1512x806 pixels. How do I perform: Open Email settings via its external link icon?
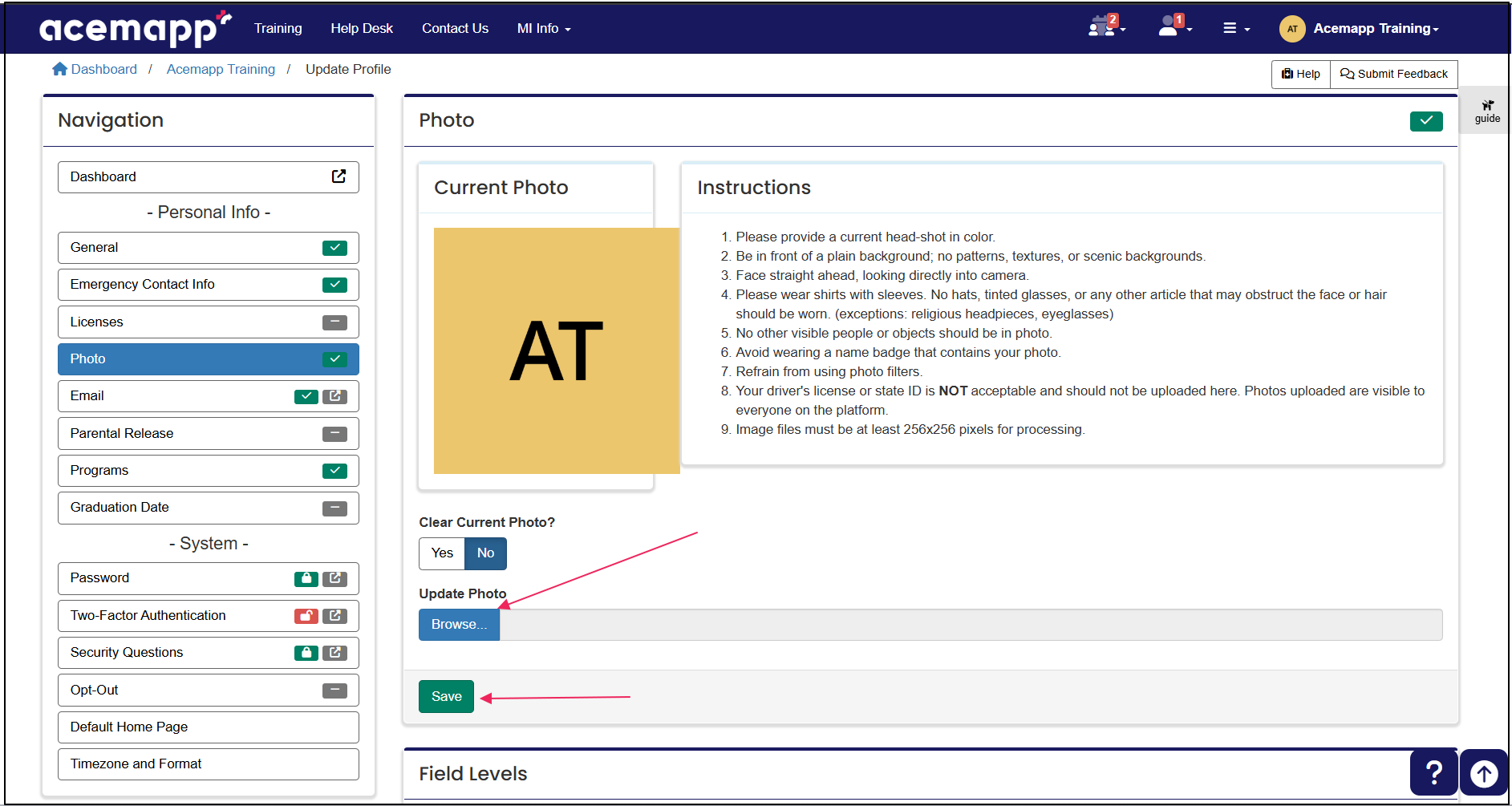coord(335,395)
